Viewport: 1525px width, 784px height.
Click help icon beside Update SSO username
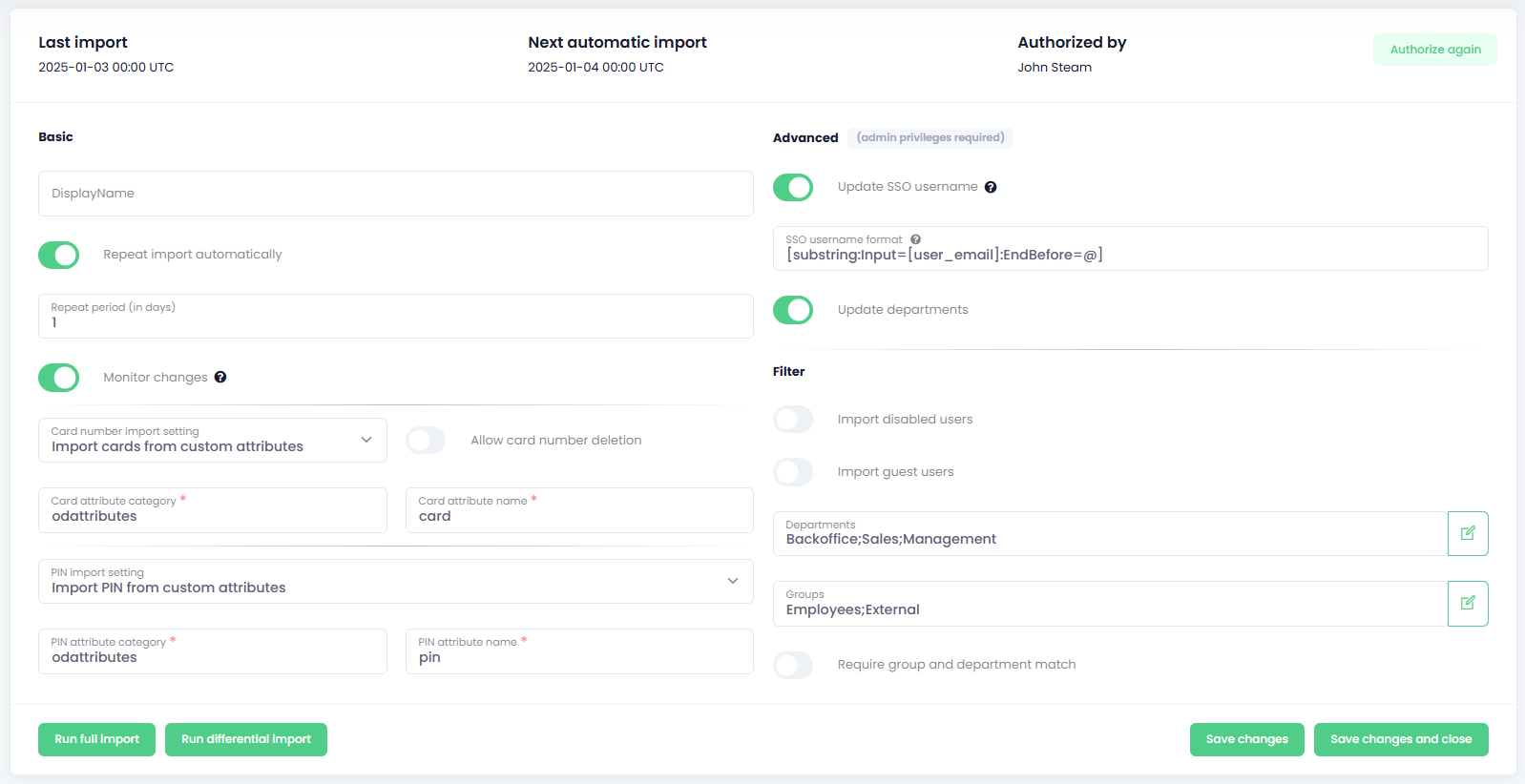991,187
